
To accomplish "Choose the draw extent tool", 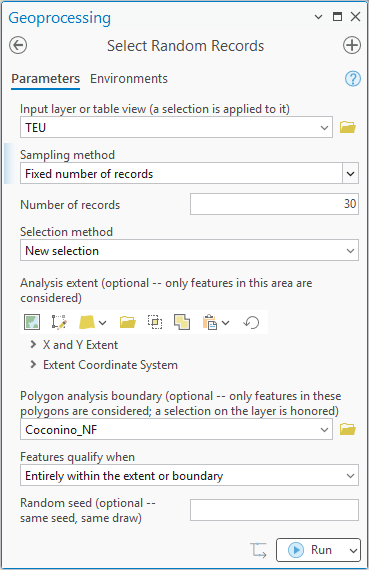I will 59,322.
